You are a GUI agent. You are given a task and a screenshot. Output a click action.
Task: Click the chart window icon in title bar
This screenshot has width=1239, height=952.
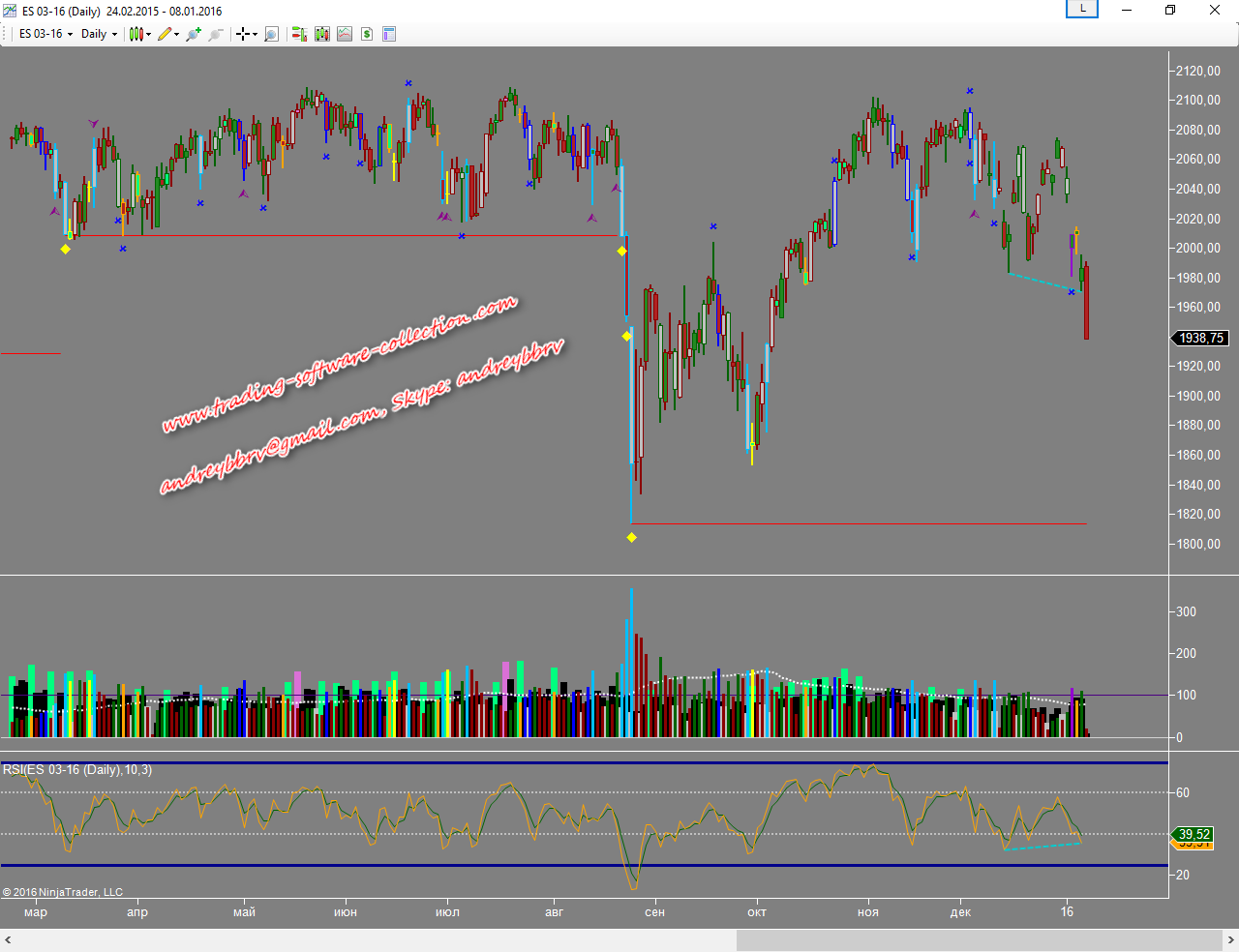[x=10, y=11]
